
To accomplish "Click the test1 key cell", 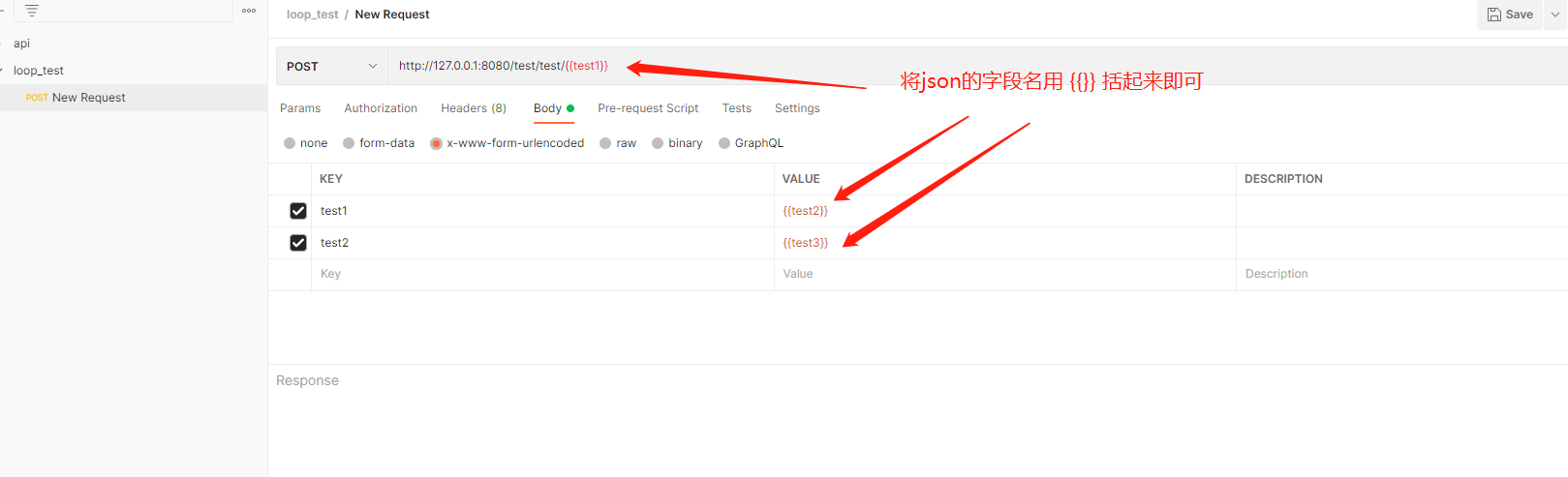I will tap(542, 211).
